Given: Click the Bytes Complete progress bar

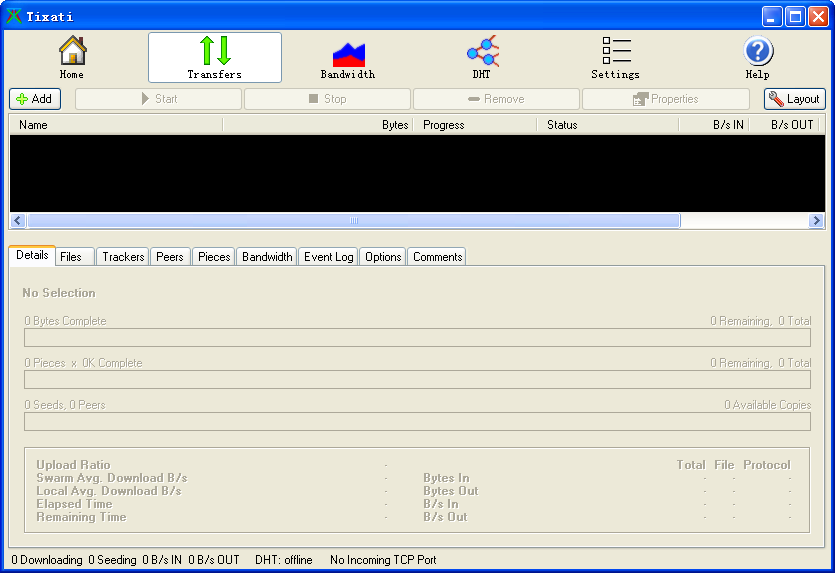Looking at the screenshot, I should click(418, 338).
